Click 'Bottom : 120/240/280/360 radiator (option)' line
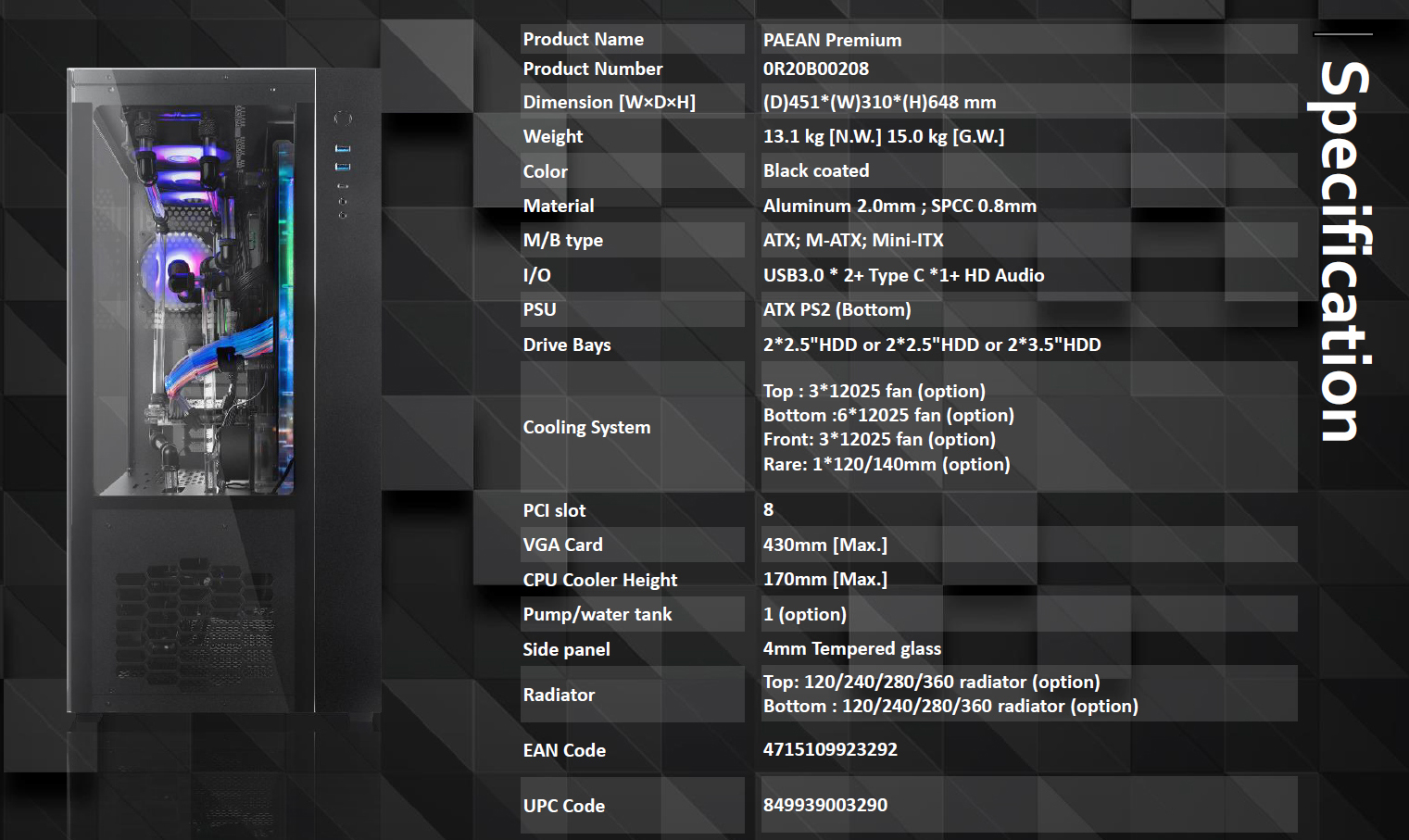Image resolution: width=1409 pixels, height=840 pixels. [x=950, y=706]
